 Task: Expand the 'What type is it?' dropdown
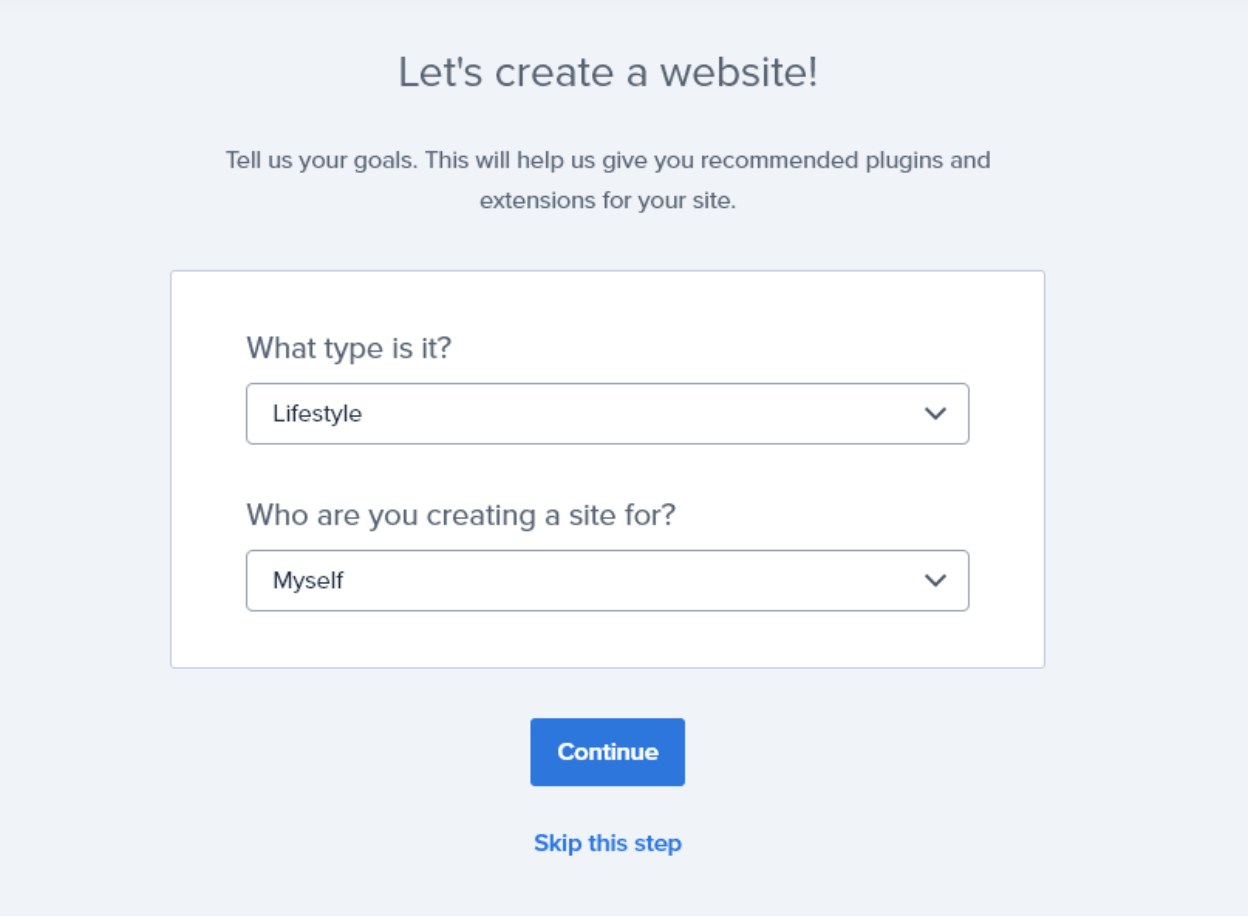pyautogui.click(x=607, y=413)
